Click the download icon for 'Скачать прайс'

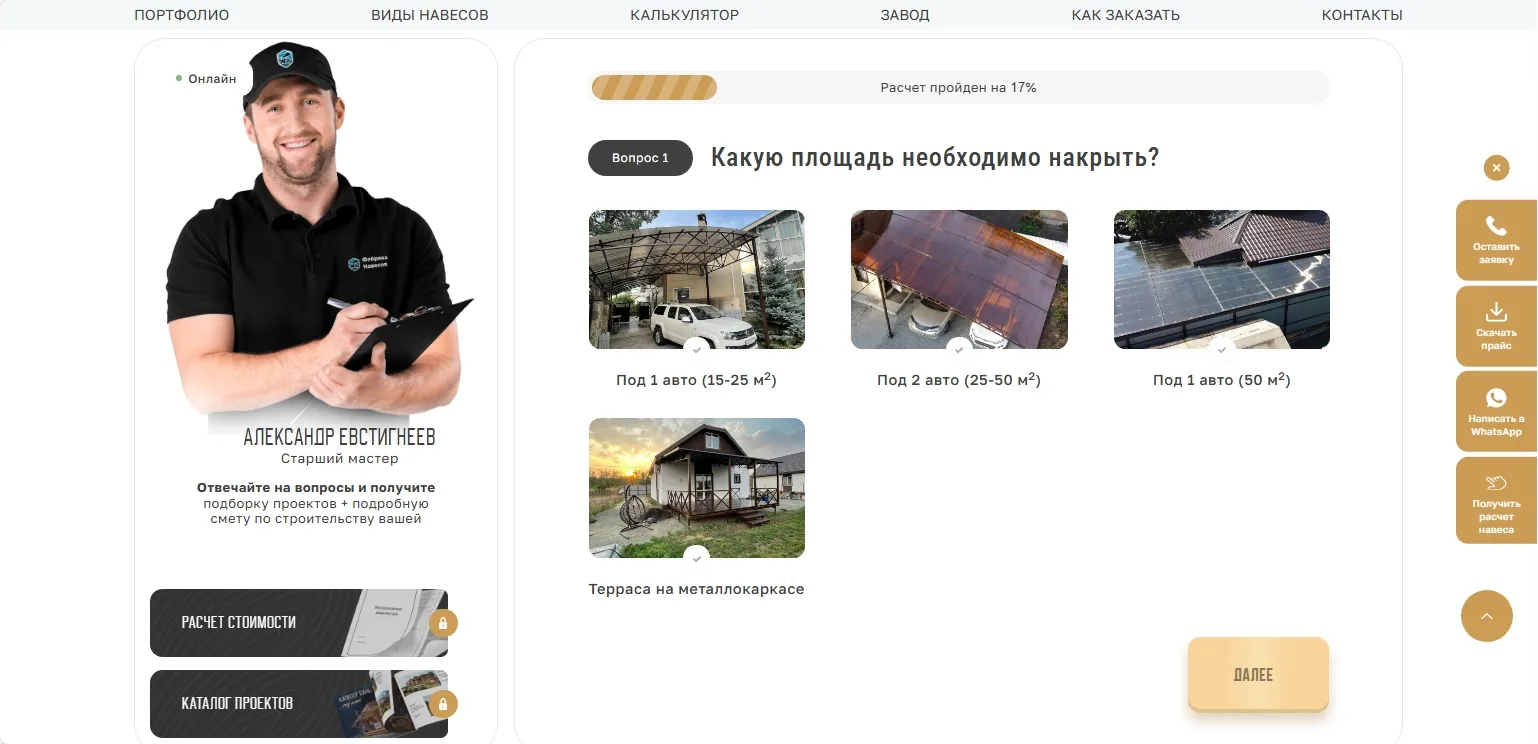pyautogui.click(x=1496, y=312)
